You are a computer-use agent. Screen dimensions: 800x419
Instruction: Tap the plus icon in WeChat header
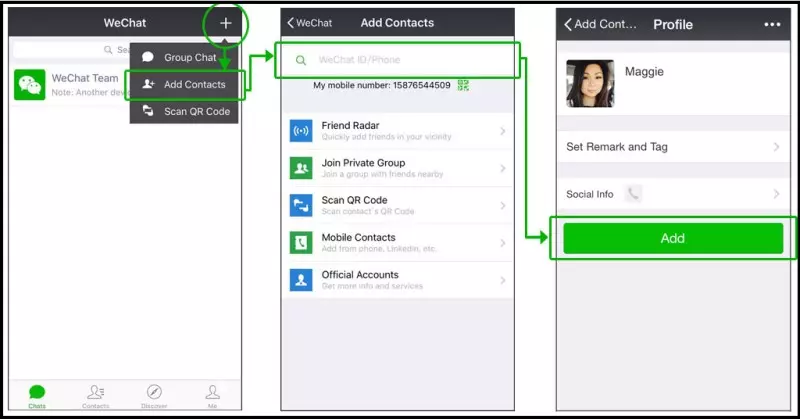[x=226, y=23]
